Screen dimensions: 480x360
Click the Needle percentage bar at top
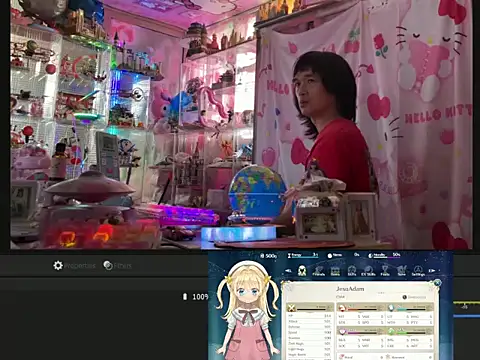tap(384, 255)
